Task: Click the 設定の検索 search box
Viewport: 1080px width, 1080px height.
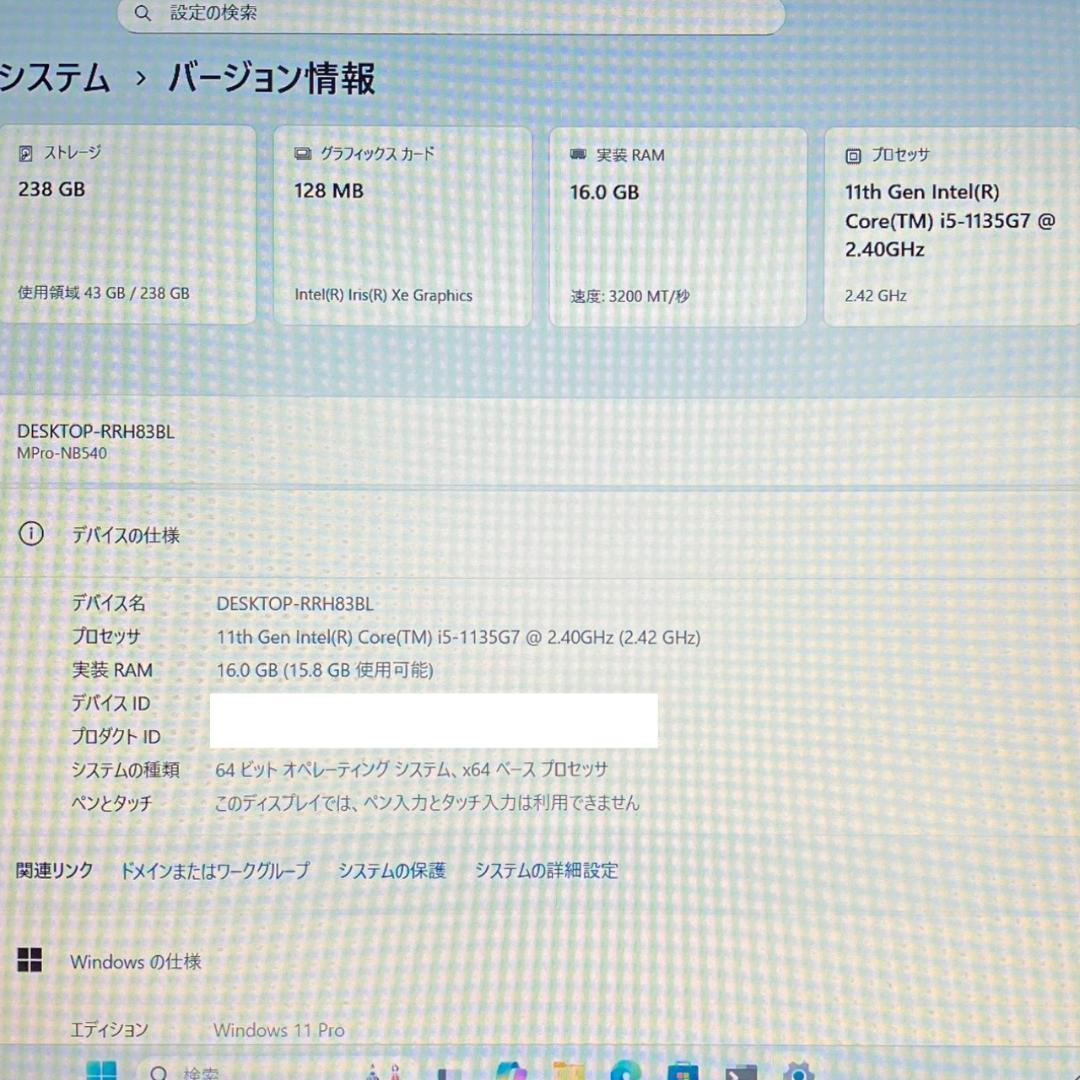Action: [x=451, y=13]
